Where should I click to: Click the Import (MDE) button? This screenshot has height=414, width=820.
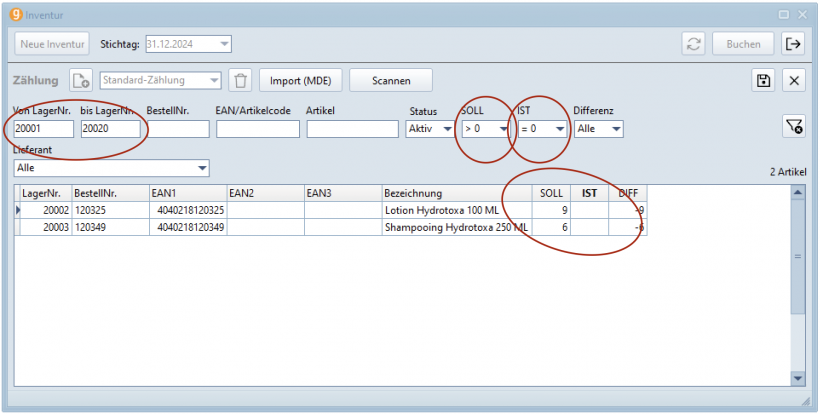(x=300, y=81)
